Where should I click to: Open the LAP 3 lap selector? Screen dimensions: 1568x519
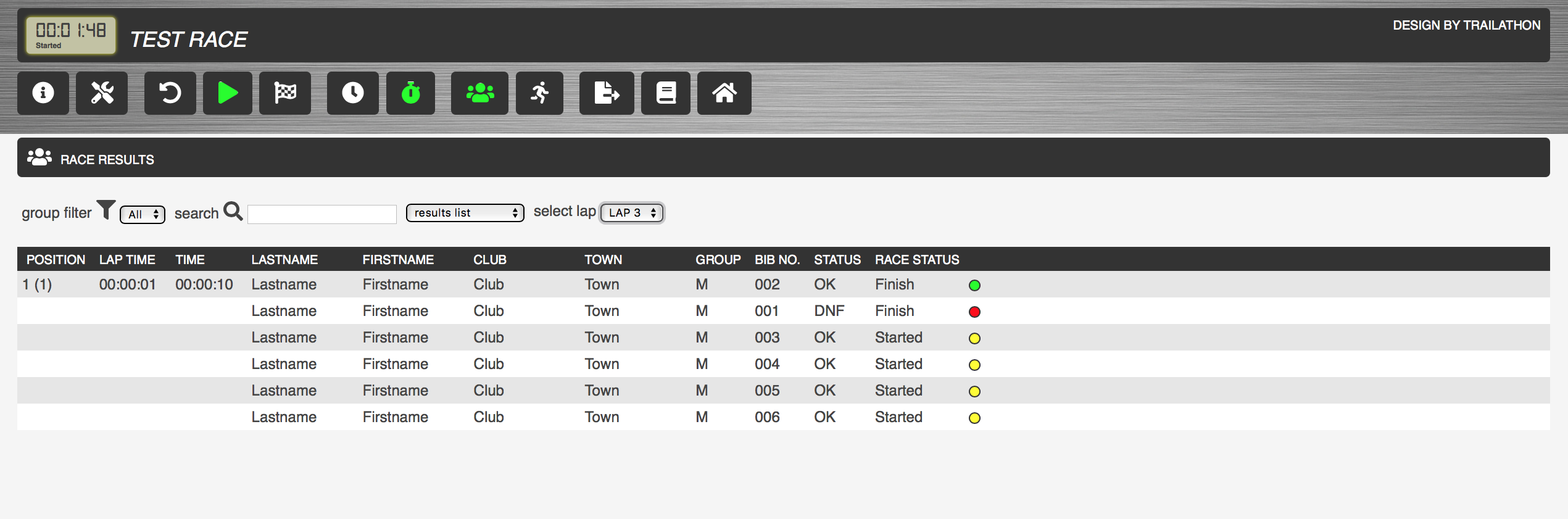coord(631,213)
